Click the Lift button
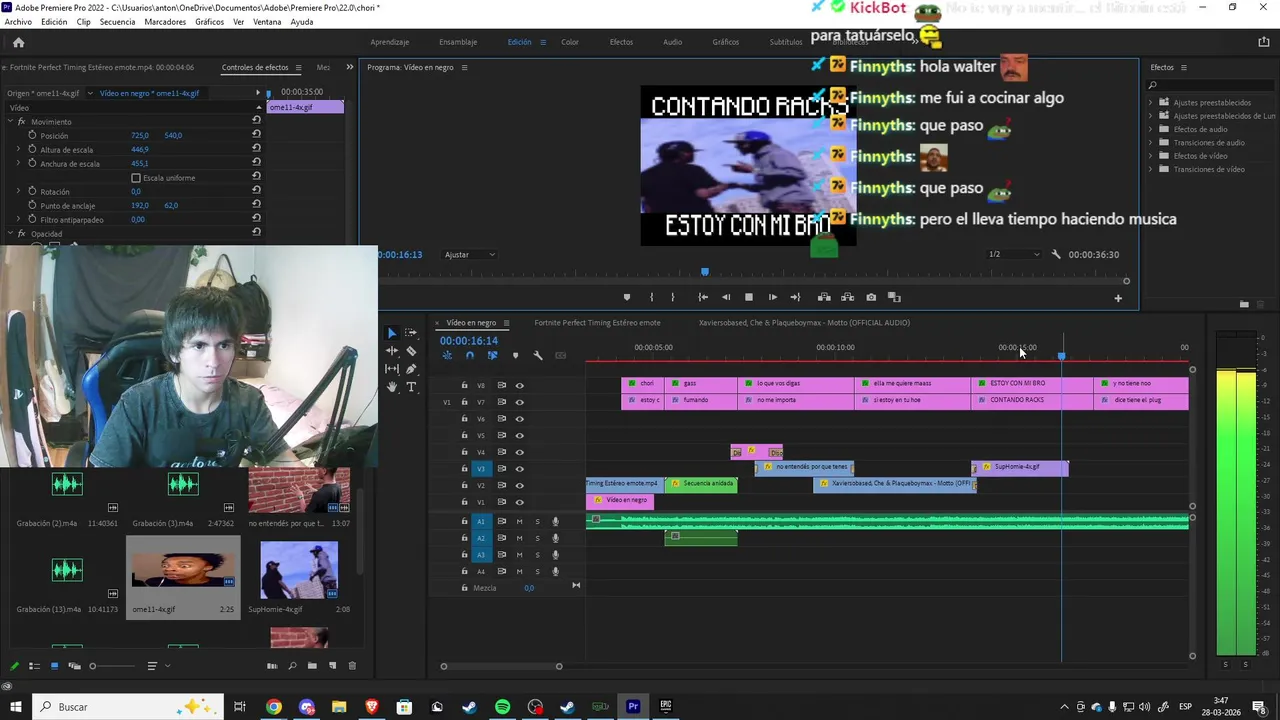This screenshot has height=720, width=1280. click(824, 297)
